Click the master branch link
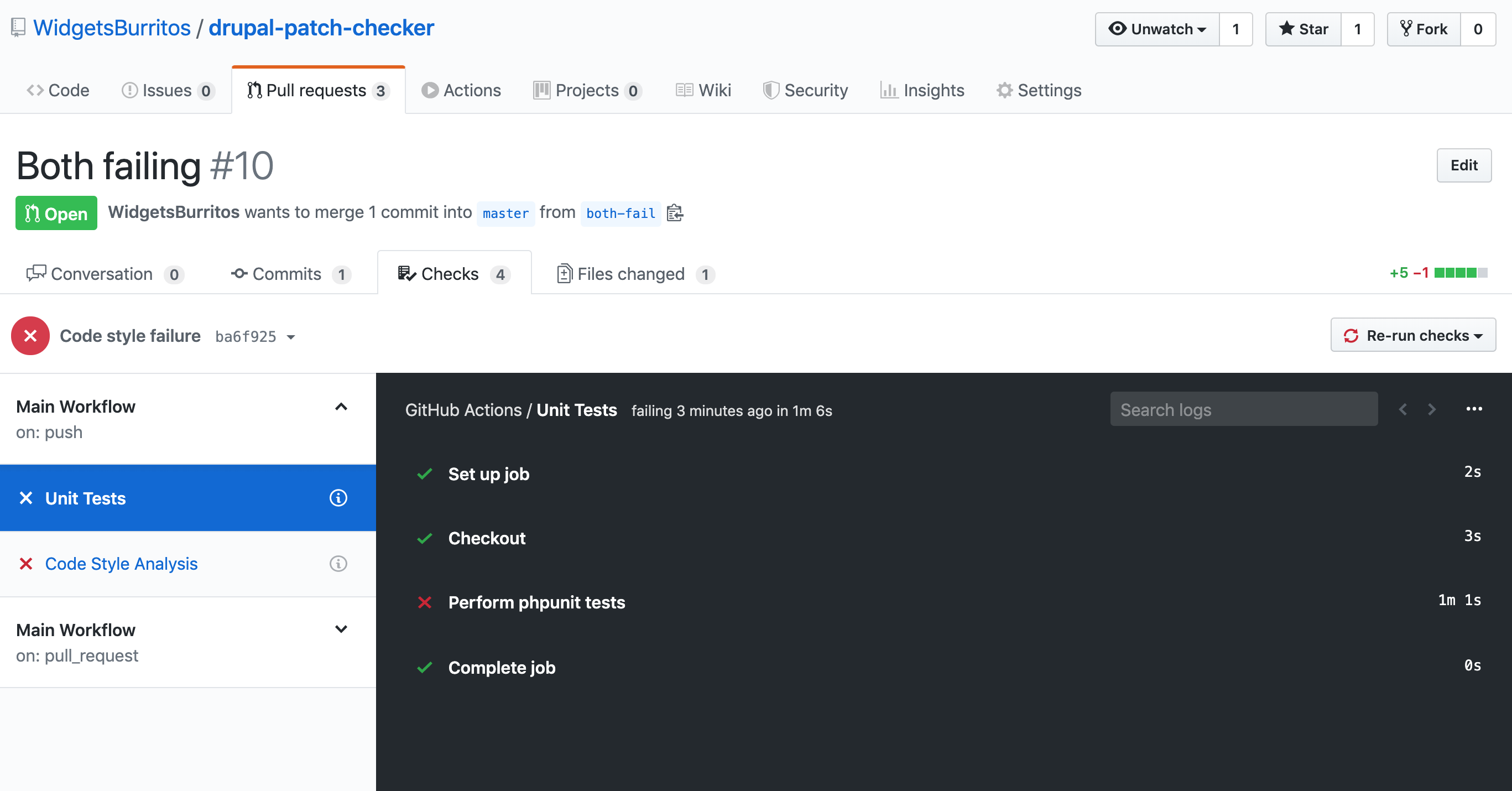This screenshot has height=791, width=1512. [x=505, y=213]
